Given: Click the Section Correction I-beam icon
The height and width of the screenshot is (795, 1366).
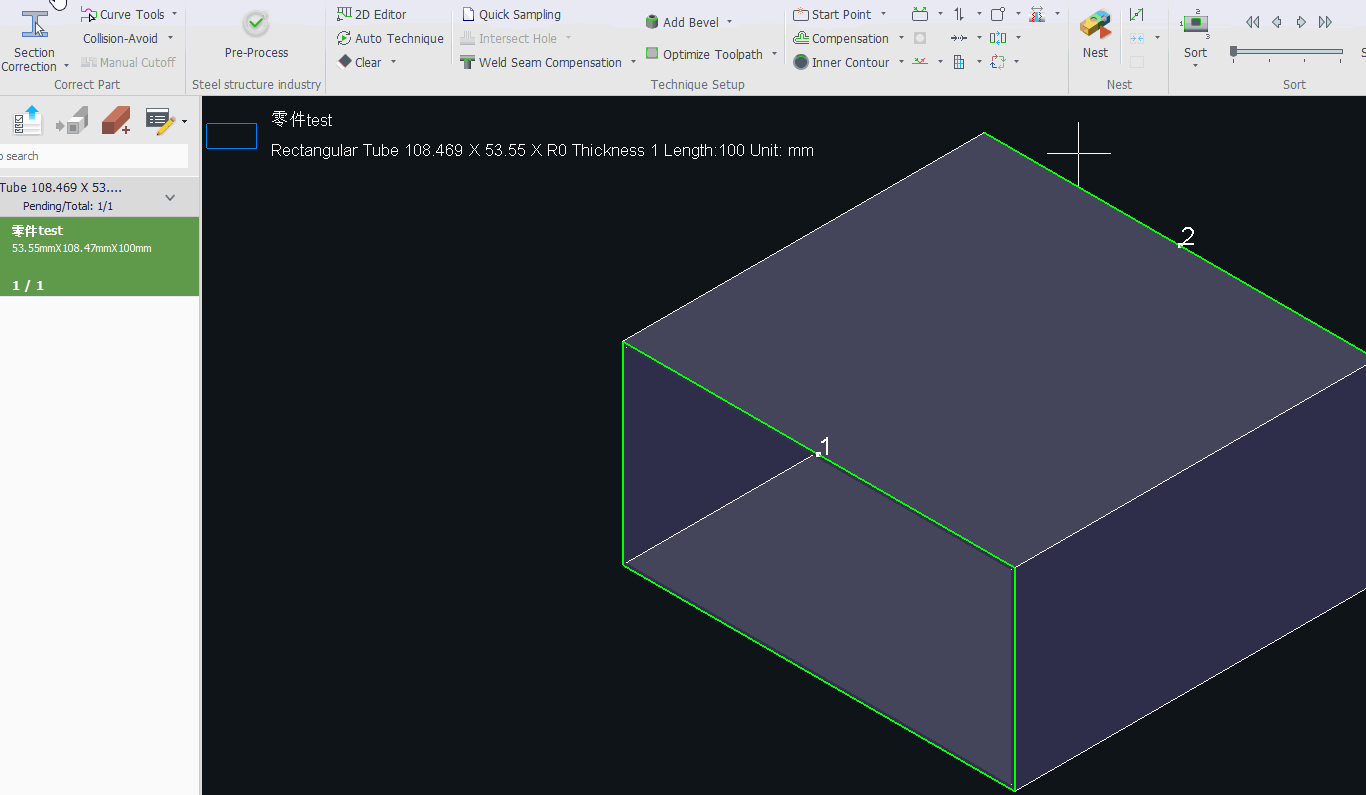Looking at the screenshot, I should (x=35, y=25).
